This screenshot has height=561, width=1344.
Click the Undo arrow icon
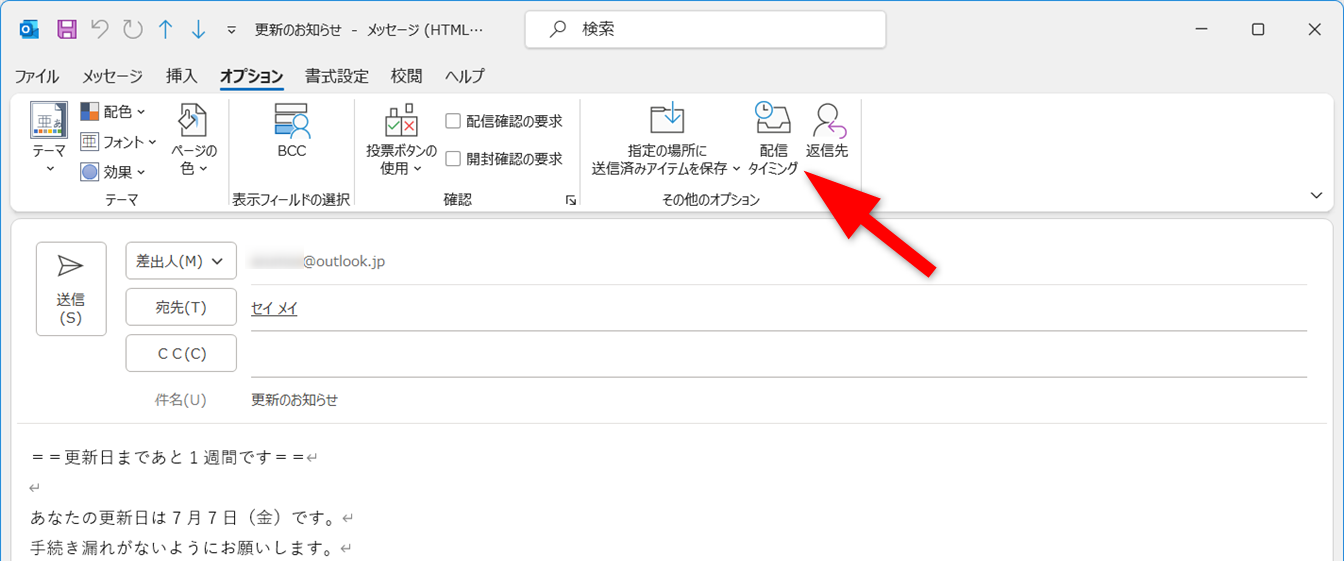(x=99, y=29)
